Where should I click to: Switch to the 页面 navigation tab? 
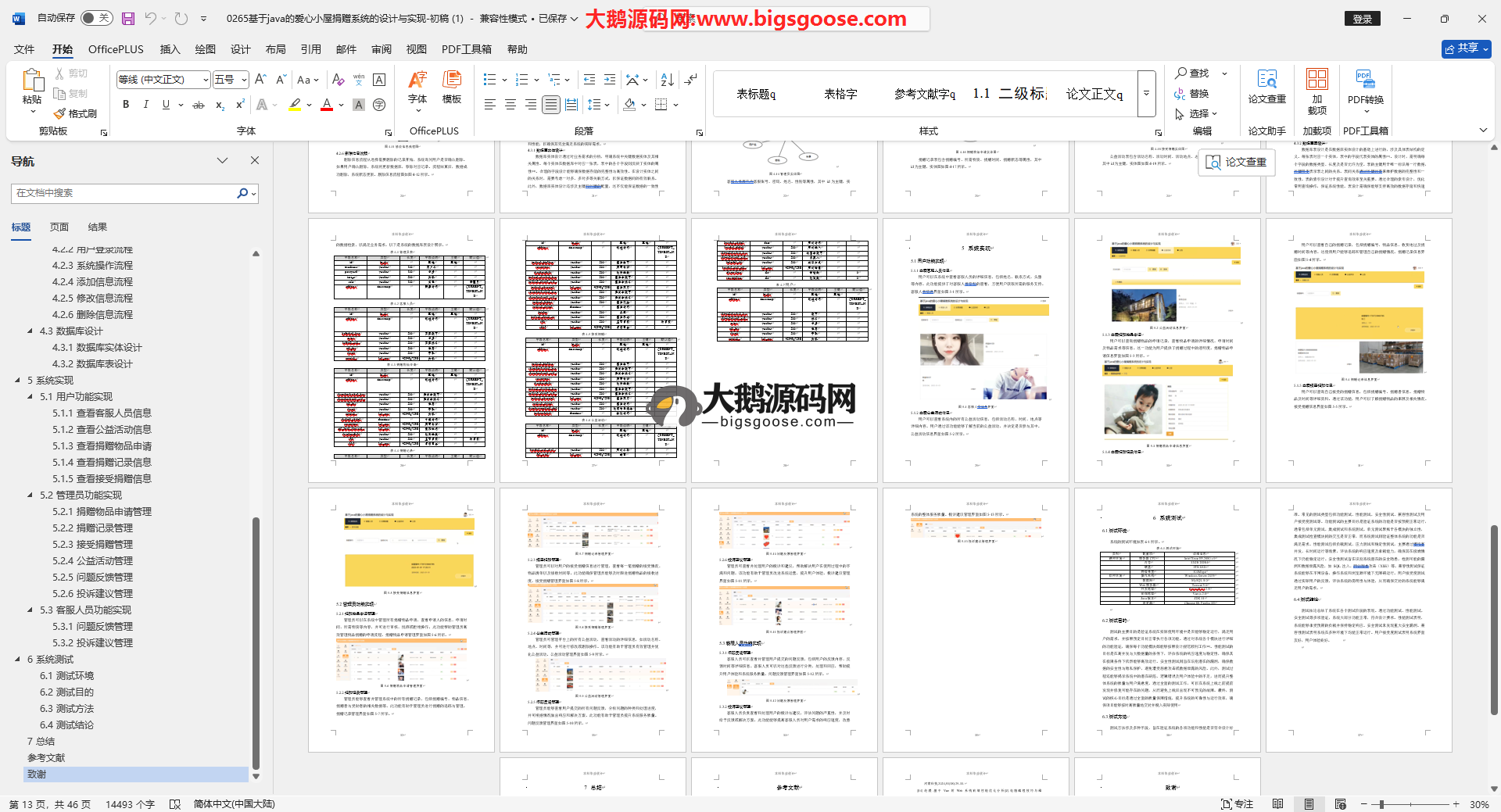tap(59, 227)
